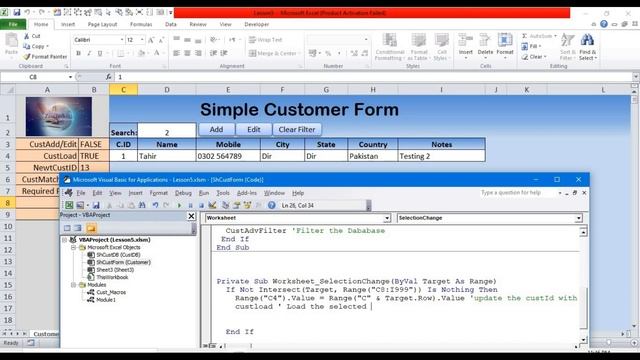Image resolution: width=640 pixels, height=360 pixels.
Task: Click the fx Insert Function icon
Action: (108, 77)
